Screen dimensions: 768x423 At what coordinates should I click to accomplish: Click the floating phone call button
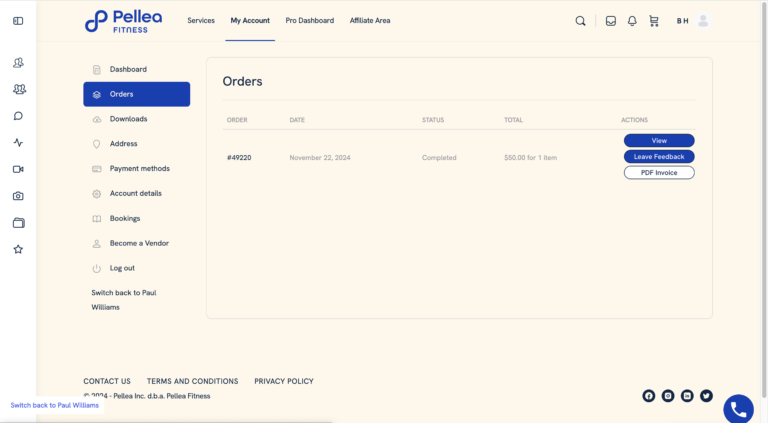pos(738,409)
